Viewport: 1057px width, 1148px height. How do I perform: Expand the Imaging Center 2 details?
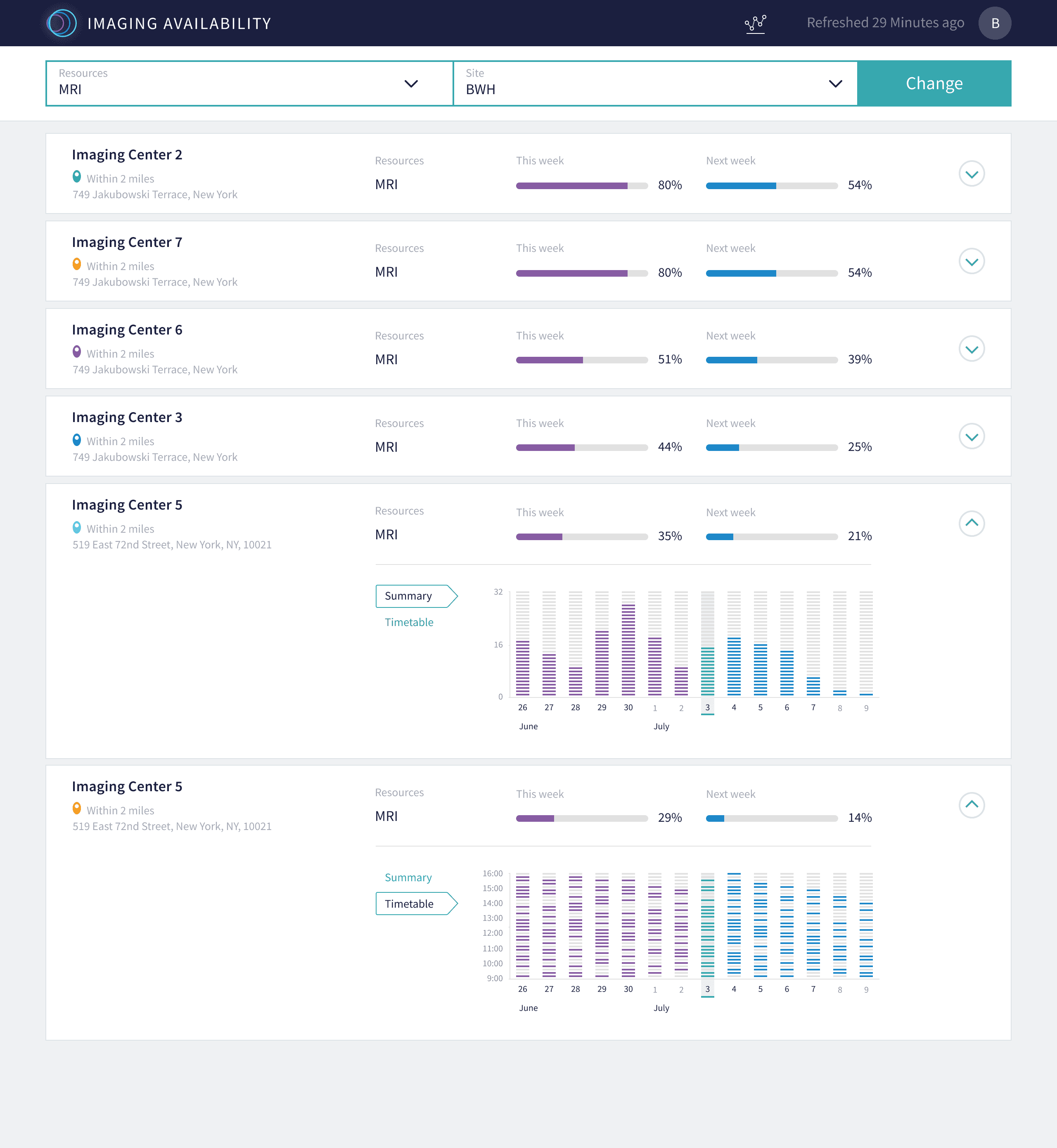[x=971, y=174]
